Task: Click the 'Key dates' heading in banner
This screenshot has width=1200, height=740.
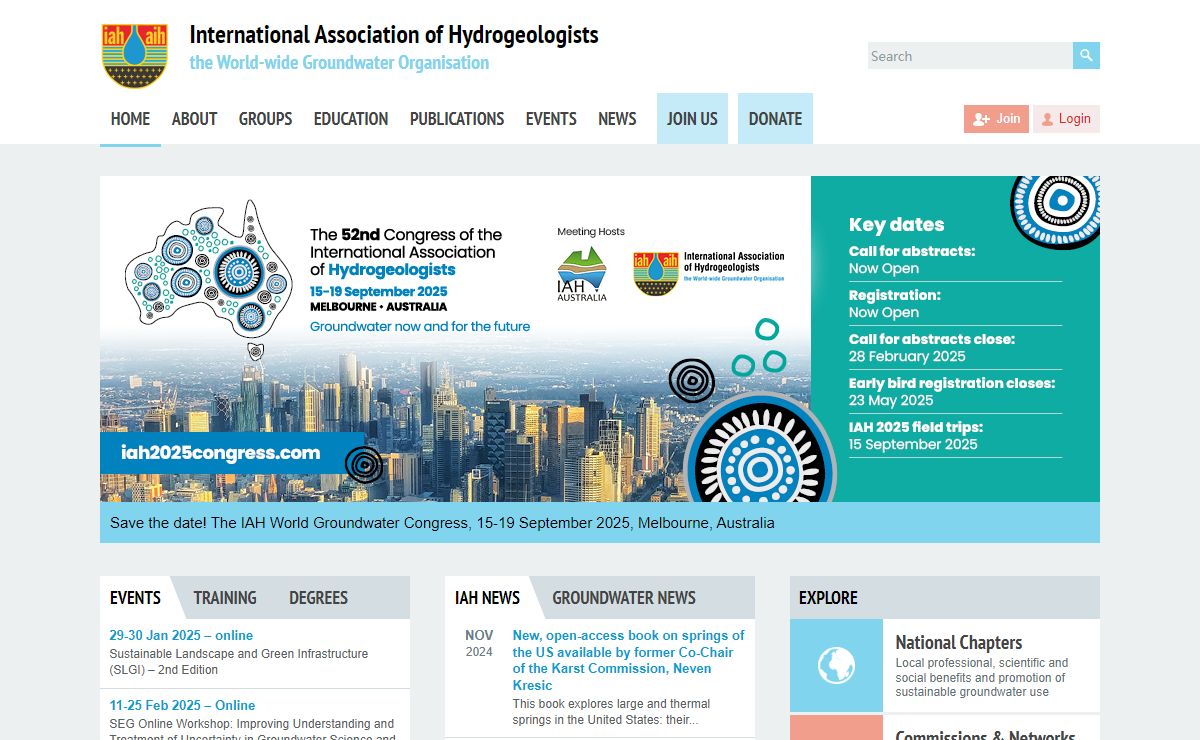Action: pyautogui.click(x=896, y=225)
